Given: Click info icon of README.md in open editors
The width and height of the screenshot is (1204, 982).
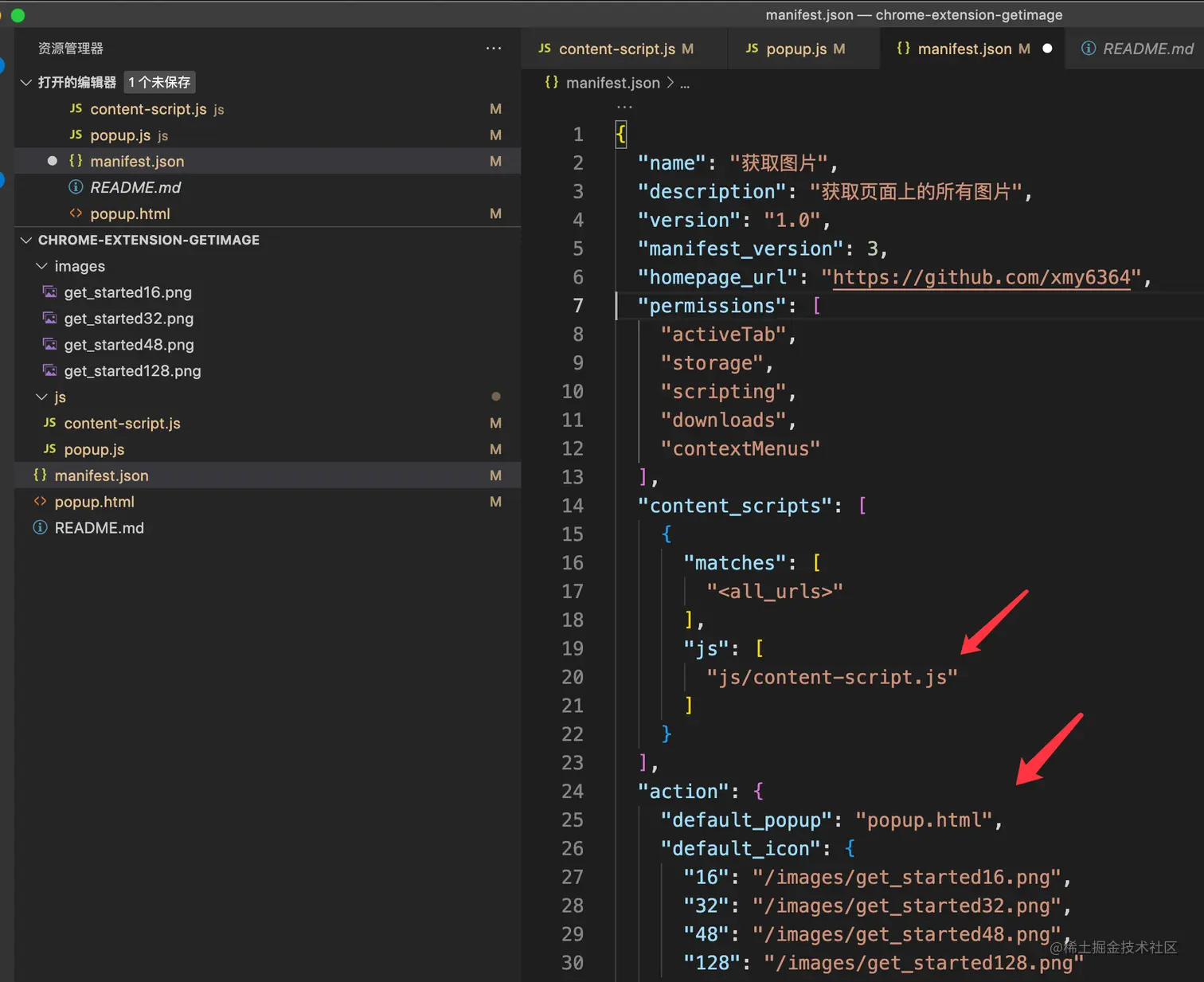Looking at the screenshot, I should pyautogui.click(x=76, y=187).
